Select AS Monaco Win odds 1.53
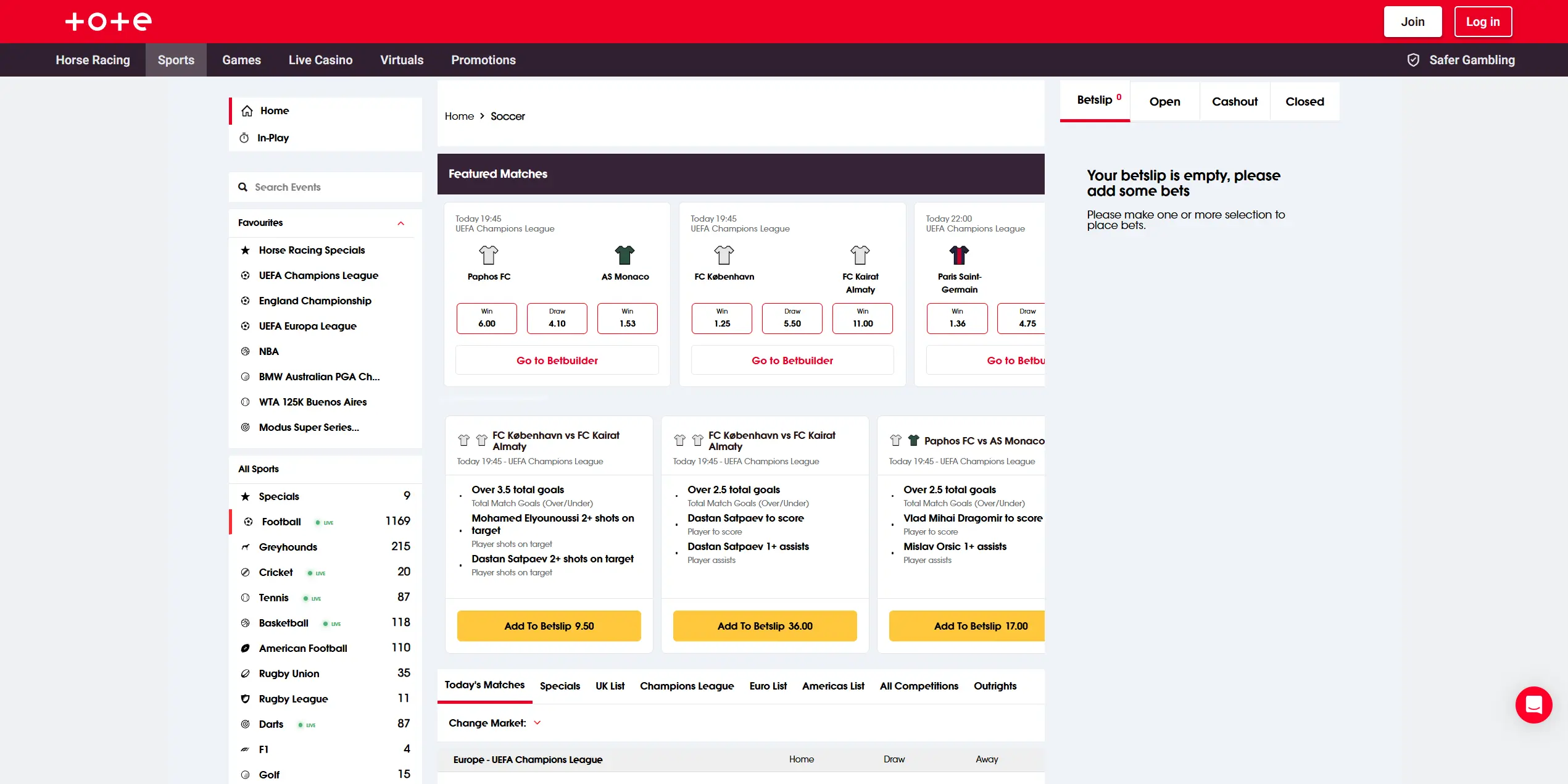 click(x=627, y=318)
